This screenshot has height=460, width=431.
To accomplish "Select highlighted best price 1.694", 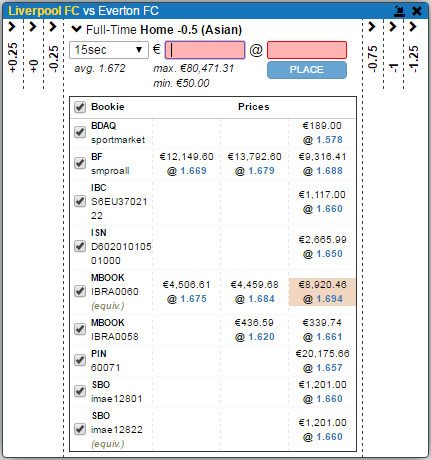I will [329, 299].
